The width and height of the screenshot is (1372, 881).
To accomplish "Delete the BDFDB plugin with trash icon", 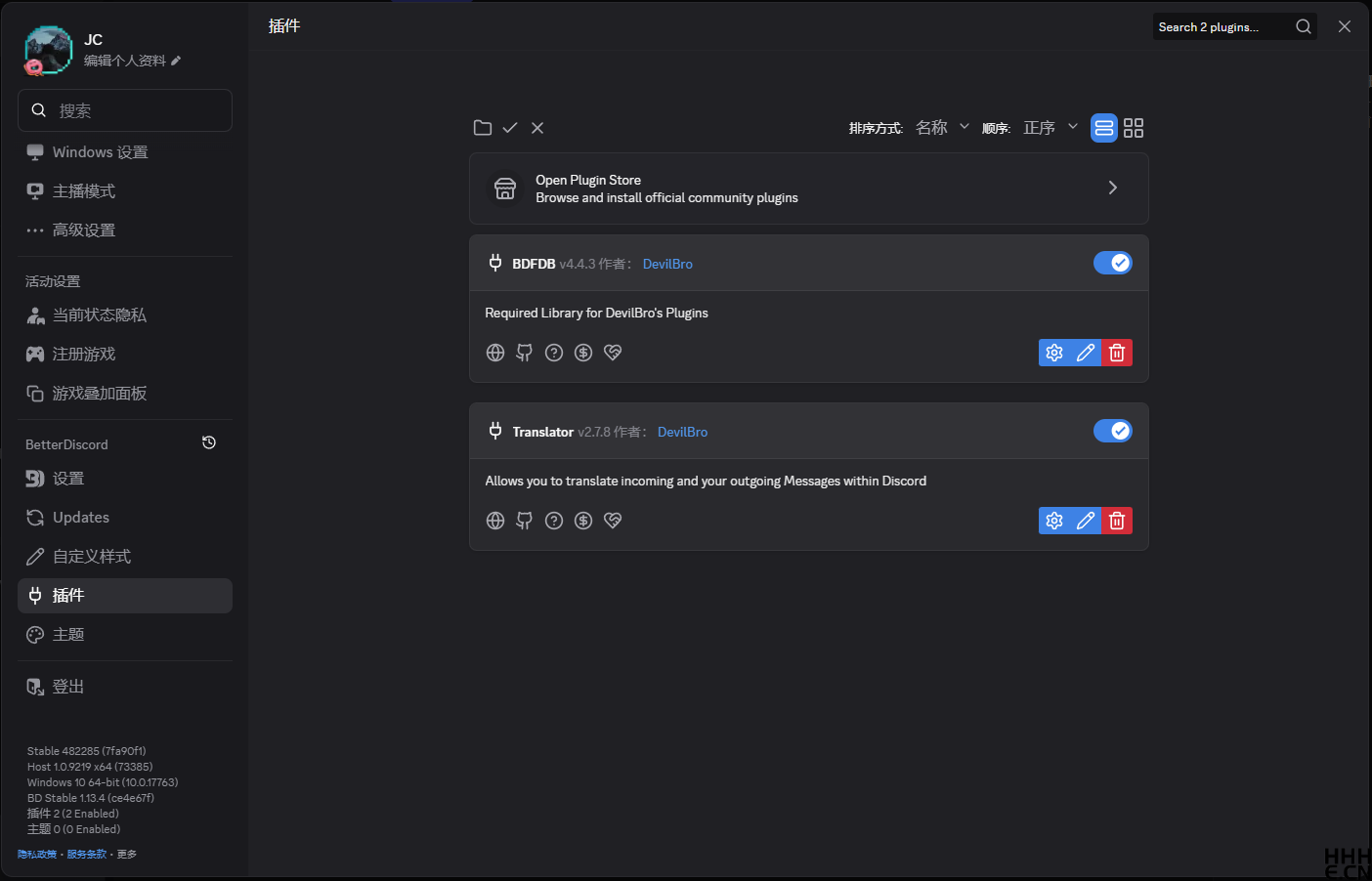I will [1117, 353].
